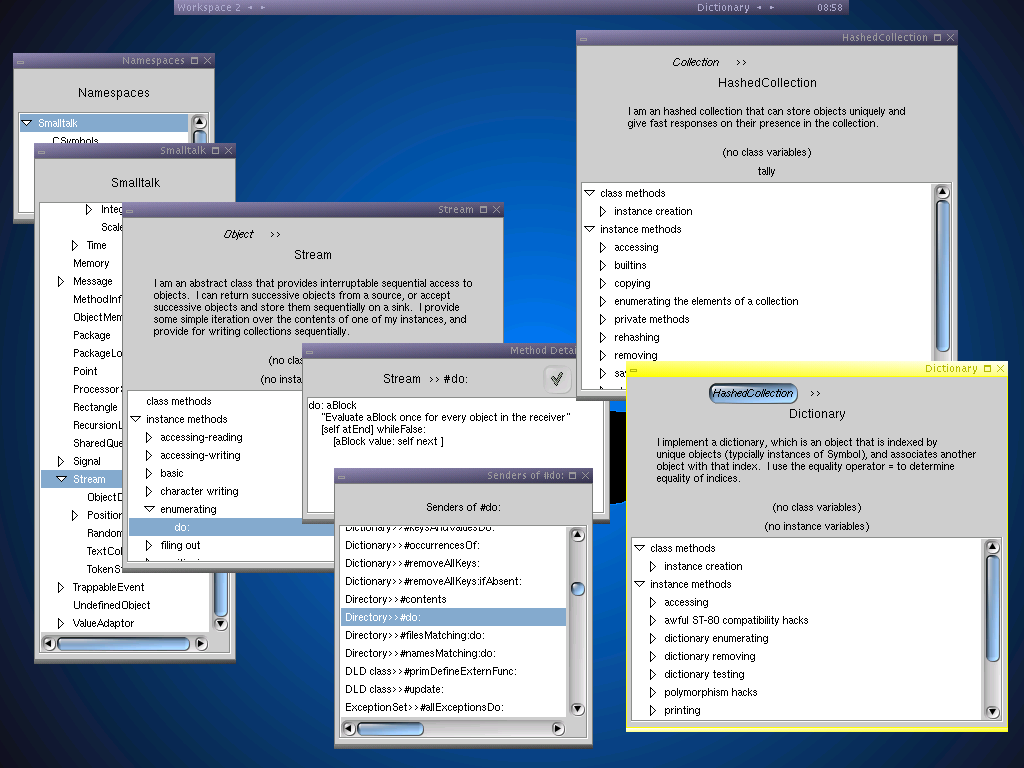Viewport: 1024px width, 768px height.
Task: Click the right arrow beside Dictionary in top bar
Action: point(771,8)
